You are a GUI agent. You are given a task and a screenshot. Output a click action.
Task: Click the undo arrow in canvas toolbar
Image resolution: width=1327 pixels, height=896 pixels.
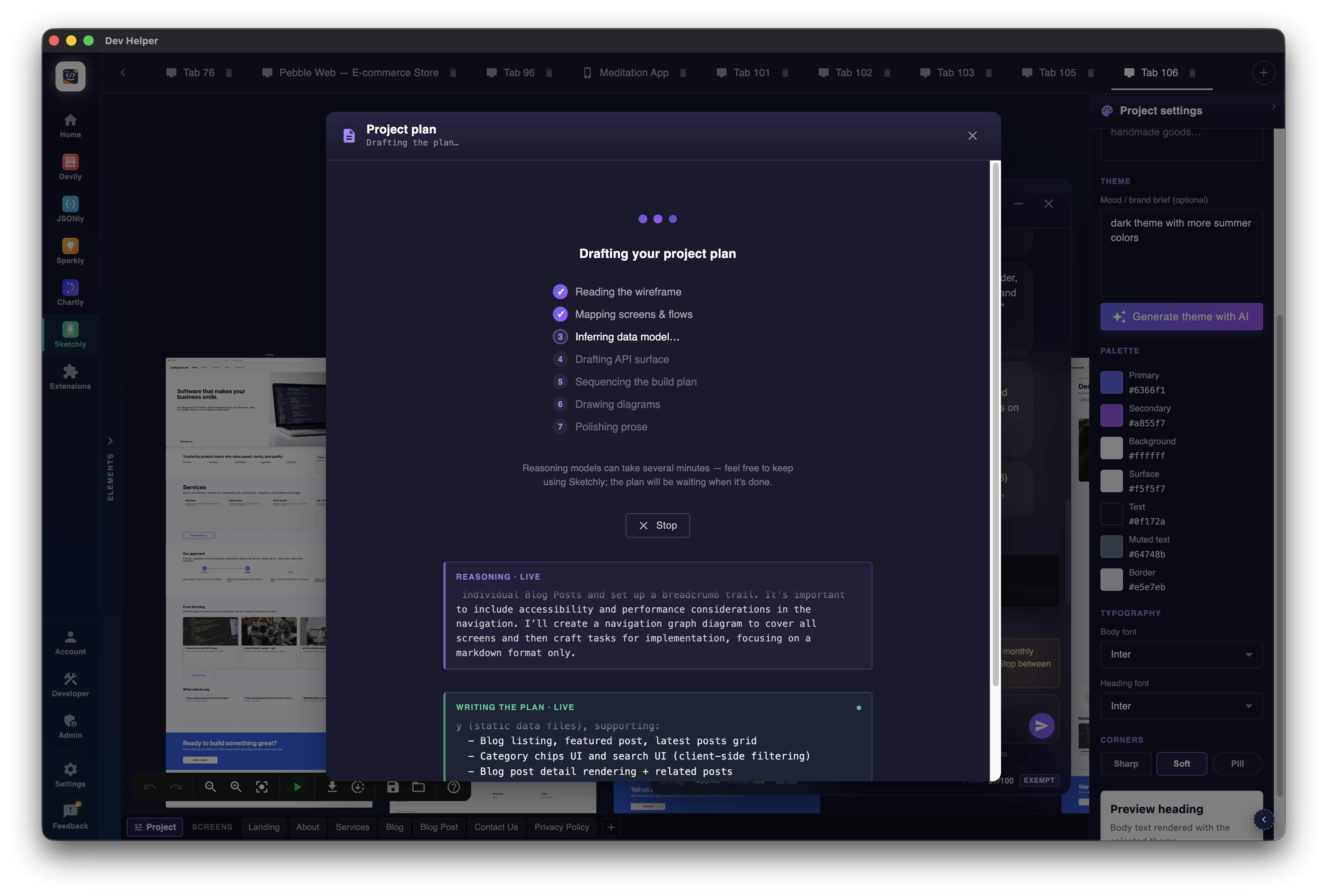pos(150,787)
